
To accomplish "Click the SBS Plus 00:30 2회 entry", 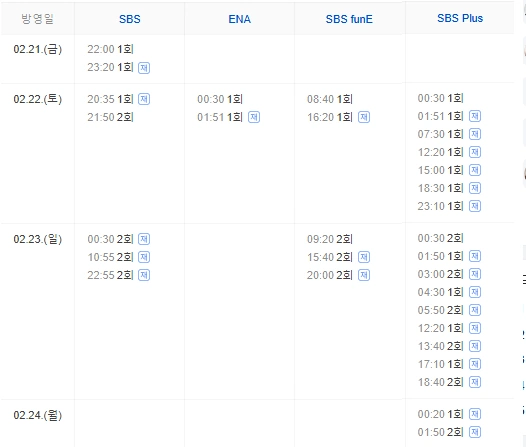I will point(440,238).
